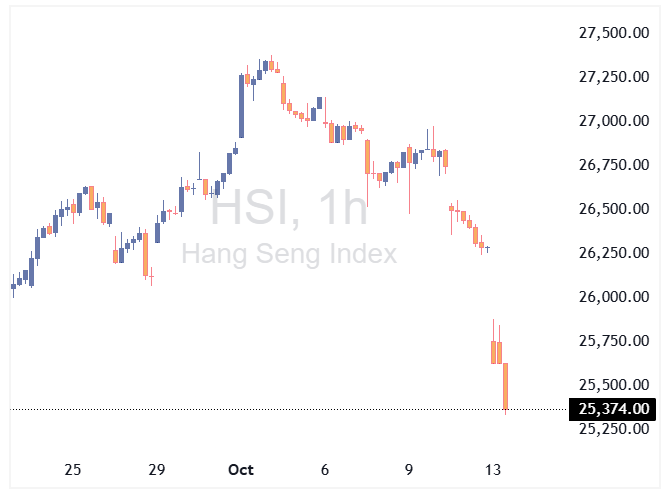Click the Oct month label on time axis
The height and width of the screenshot is (499, 670).
click(241, 470)
